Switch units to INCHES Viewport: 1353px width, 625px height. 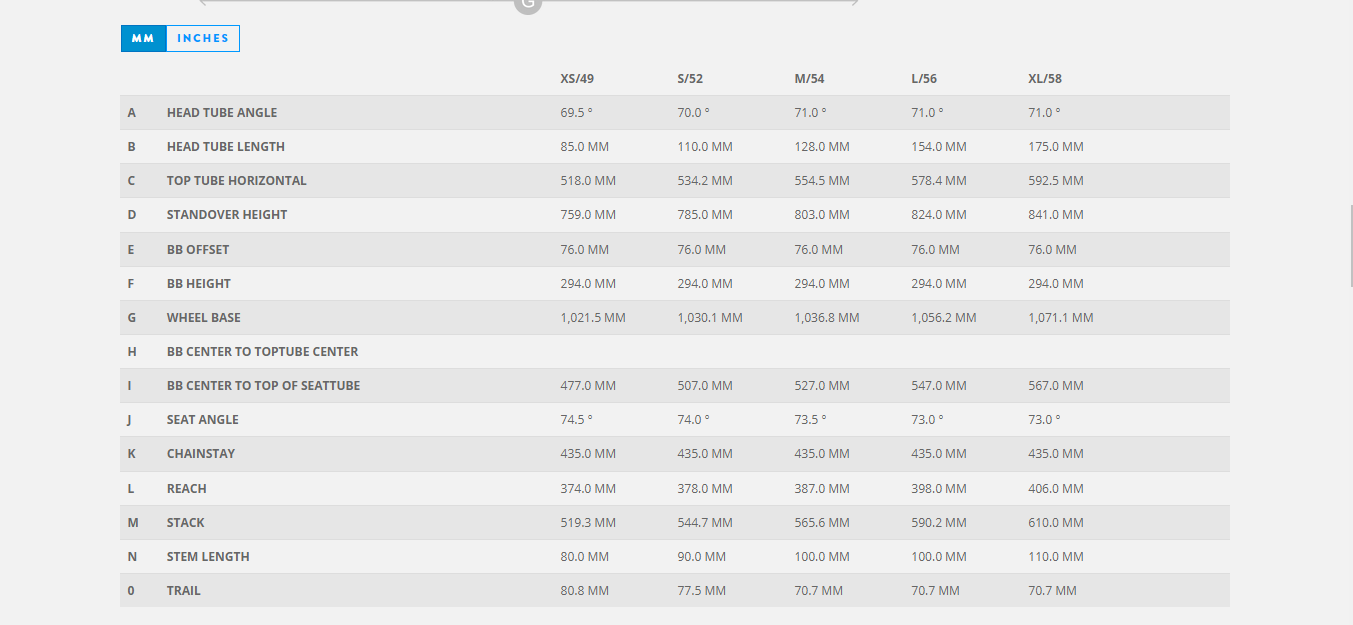[203, 39]
